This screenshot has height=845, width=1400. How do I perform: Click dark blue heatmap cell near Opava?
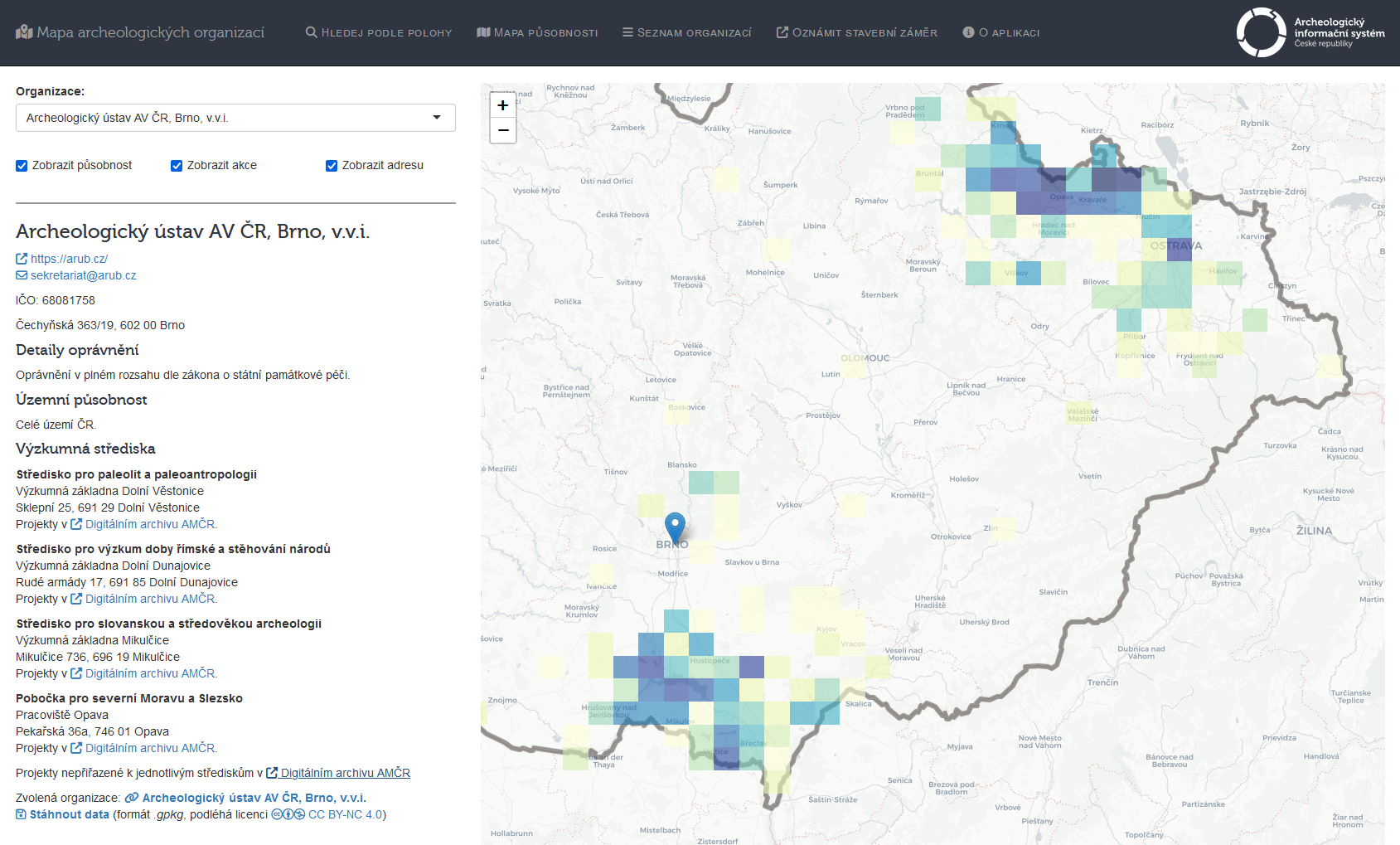[x=1053, y=179]
